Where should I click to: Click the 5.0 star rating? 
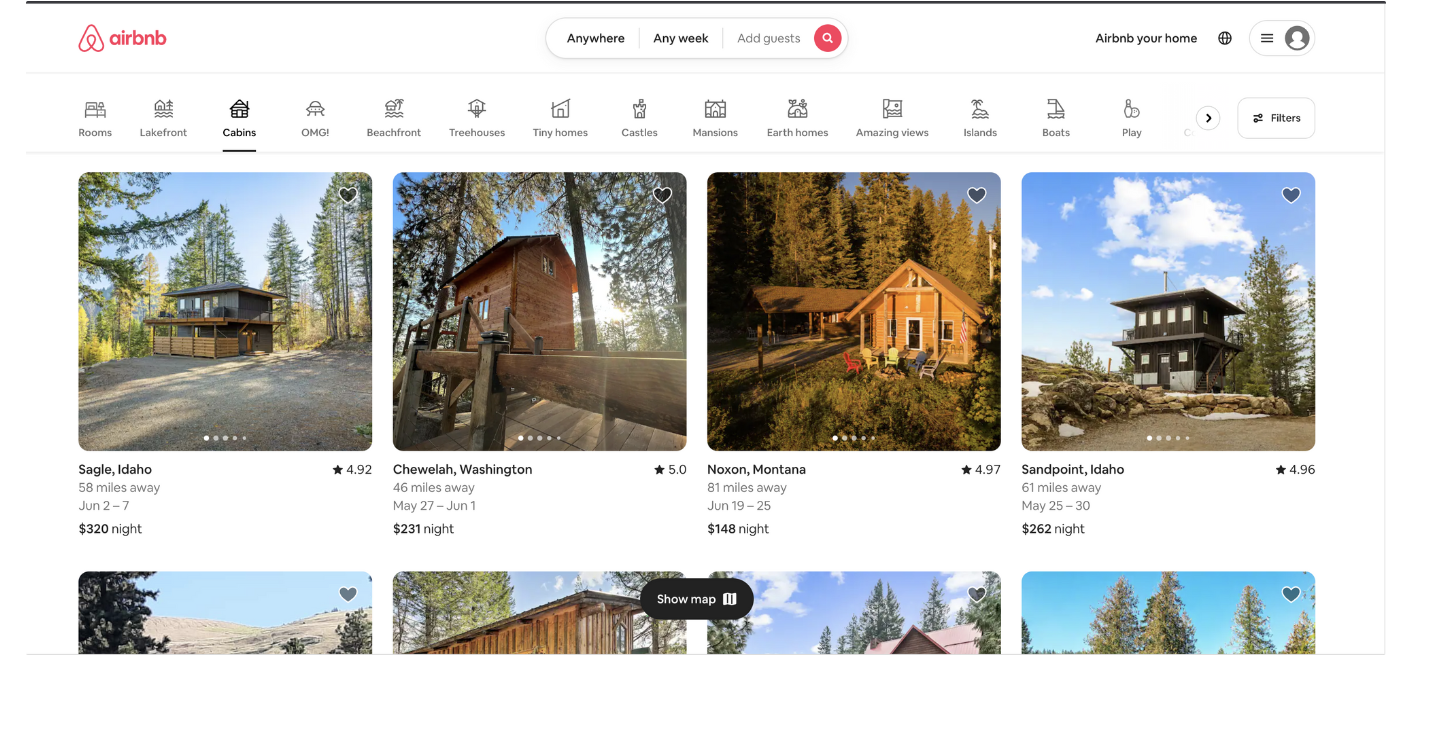coord(670,469)
